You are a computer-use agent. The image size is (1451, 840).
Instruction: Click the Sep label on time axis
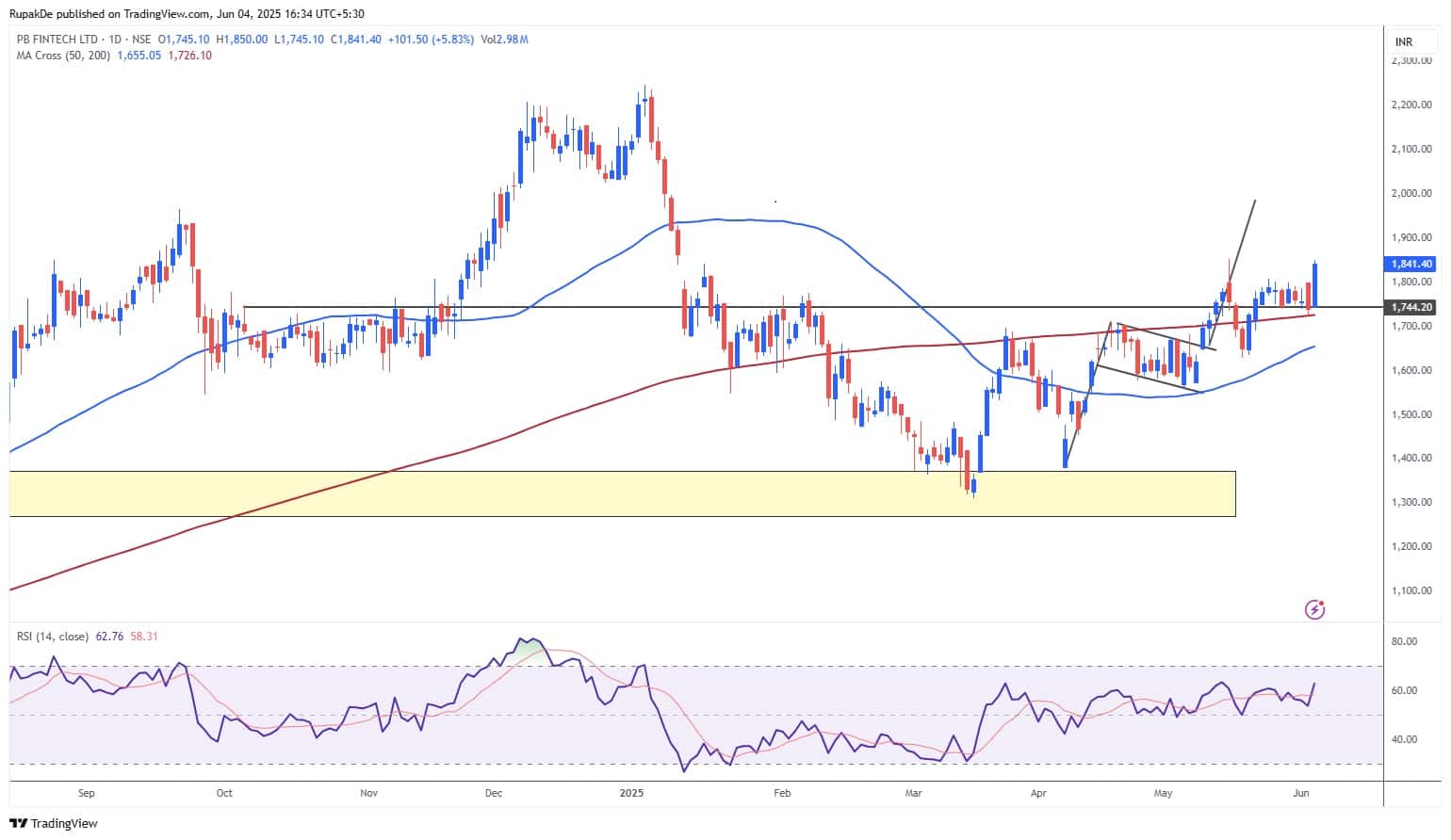[x=86, y=793]
